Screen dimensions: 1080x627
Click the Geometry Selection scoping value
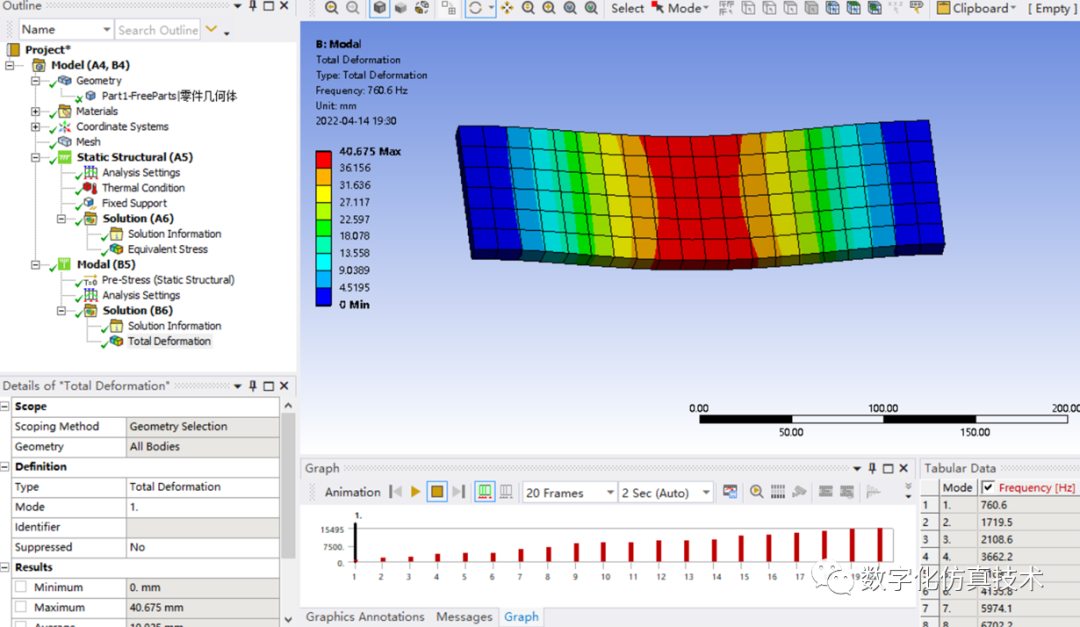[x=202, y=426]
